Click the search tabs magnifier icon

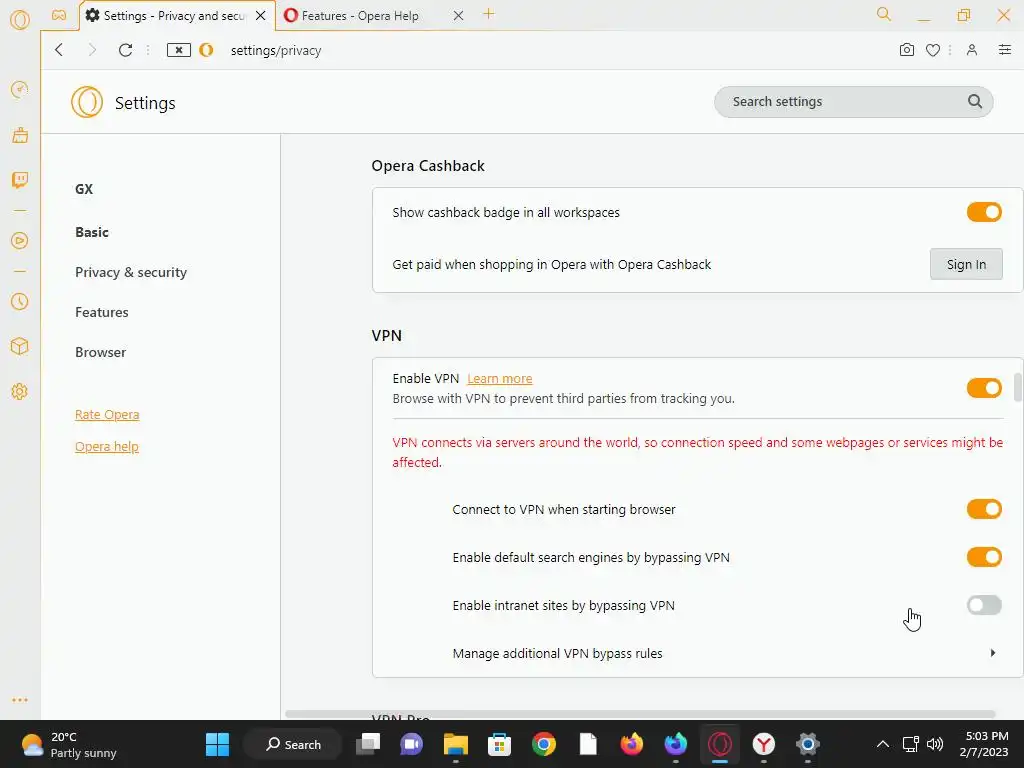point(884,14)
